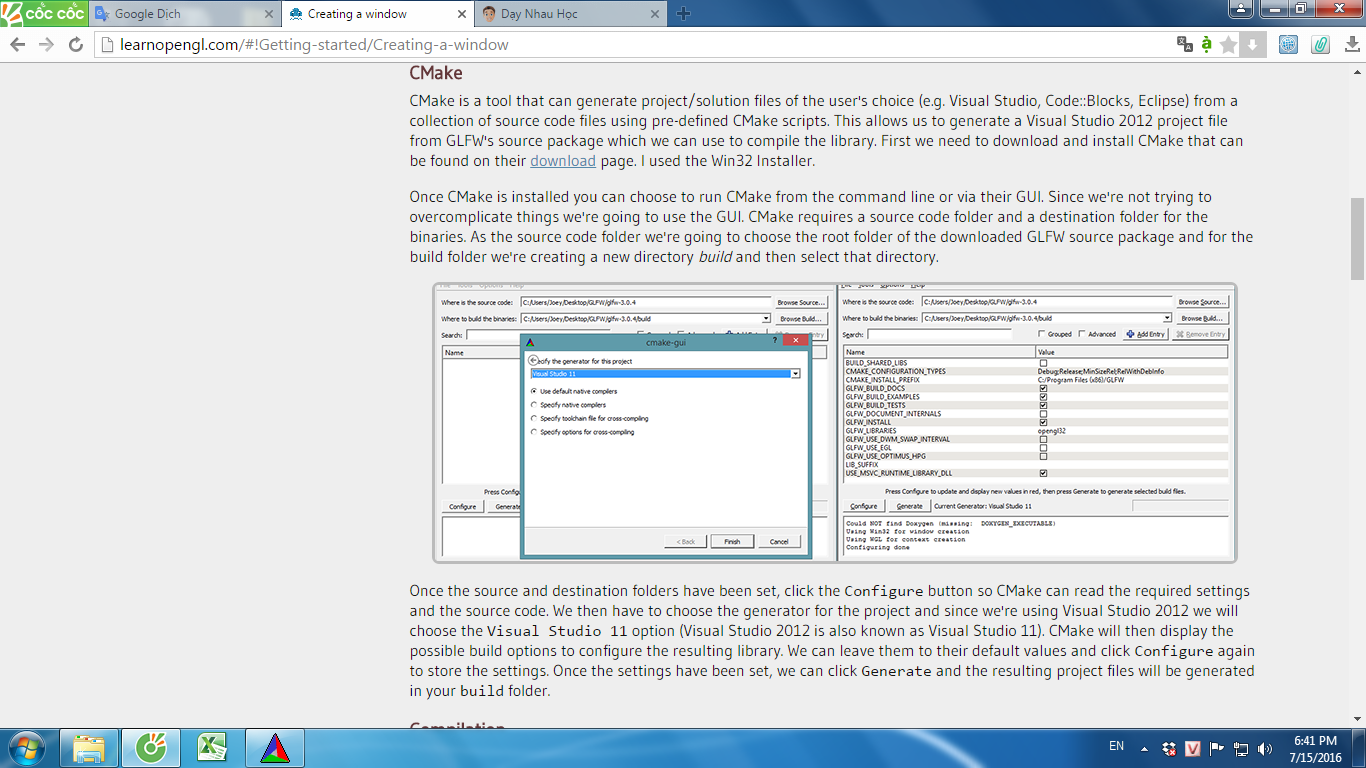This screenshot has height=768, width=1366.
Task: Open Excel from the taskbar
Action: click(213, 748)
